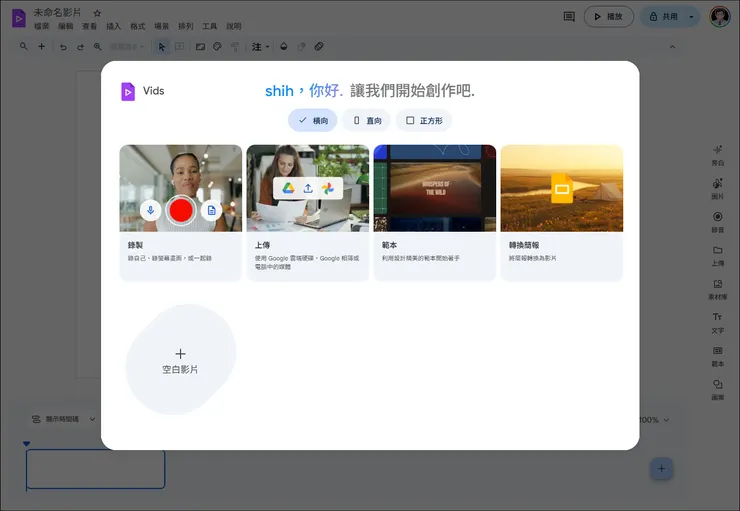Click the blue add scene plus button
740x511 pixels.
pyautogui.click(x=661, y=469)
